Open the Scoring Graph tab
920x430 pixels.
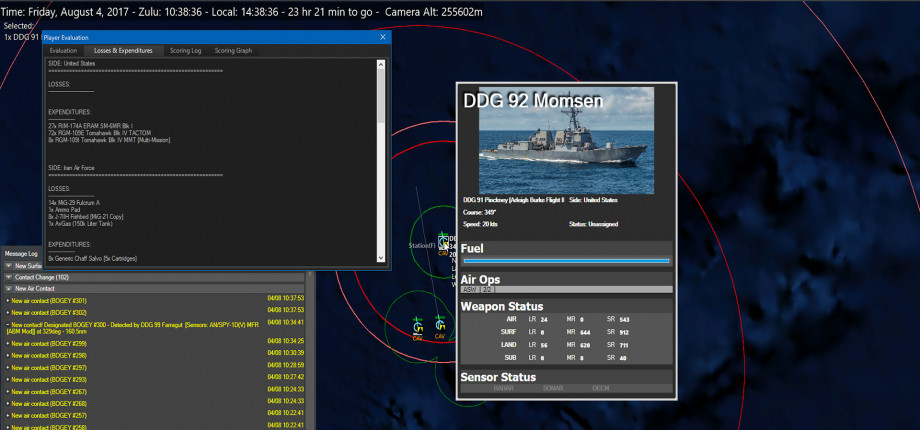[x=233, y=51]
